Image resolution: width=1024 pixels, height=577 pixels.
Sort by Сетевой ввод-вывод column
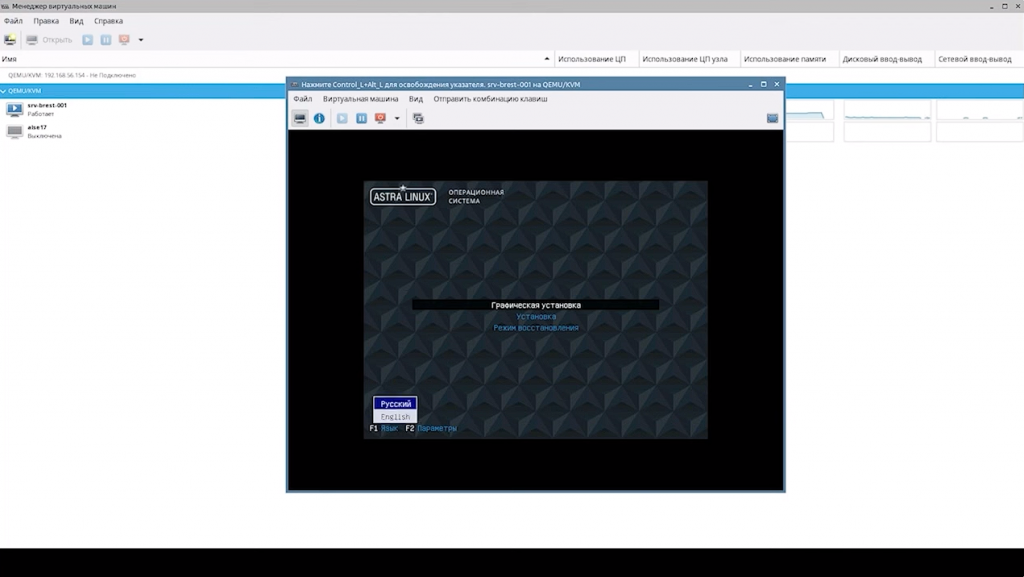coord(978,59)
